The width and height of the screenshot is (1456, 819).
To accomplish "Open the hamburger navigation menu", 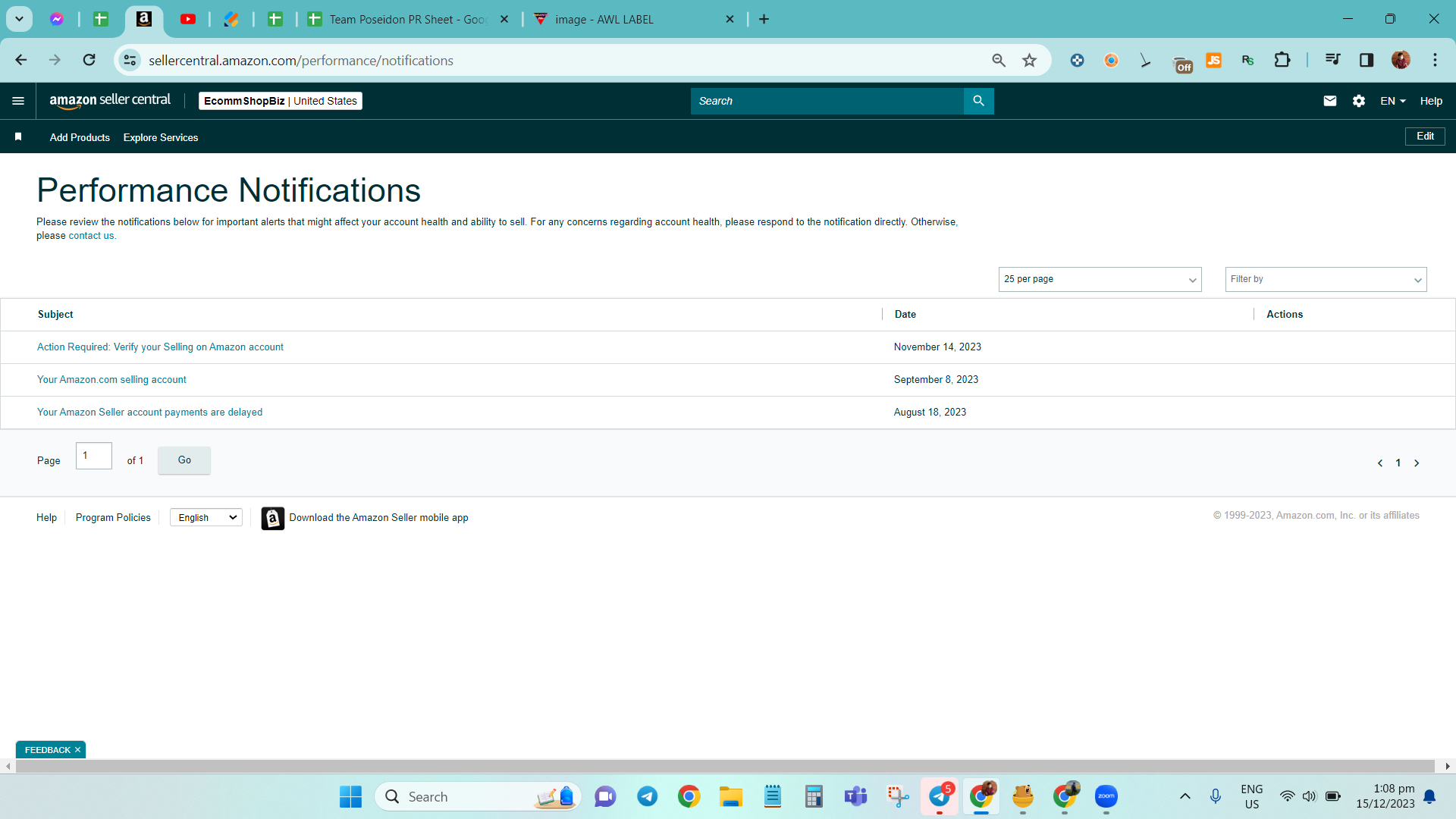I will coord(18,101).
